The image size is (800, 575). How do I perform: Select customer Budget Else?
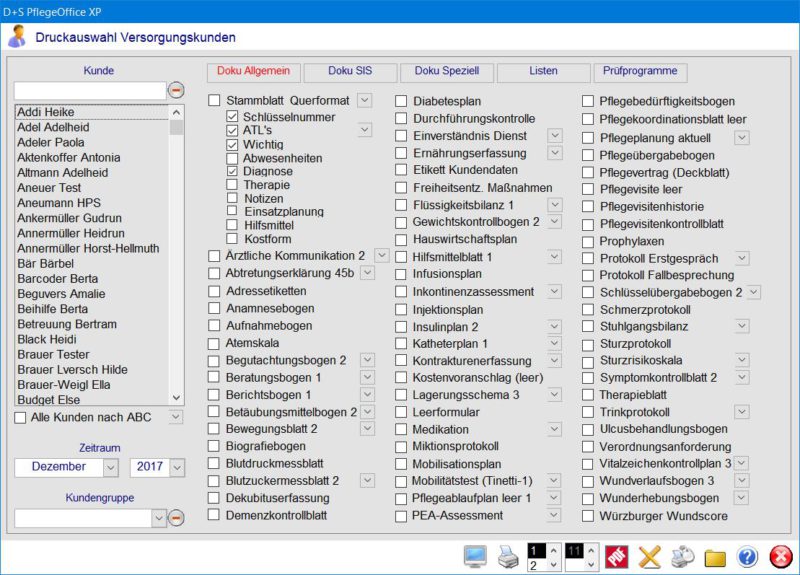(x=92, y=399)
